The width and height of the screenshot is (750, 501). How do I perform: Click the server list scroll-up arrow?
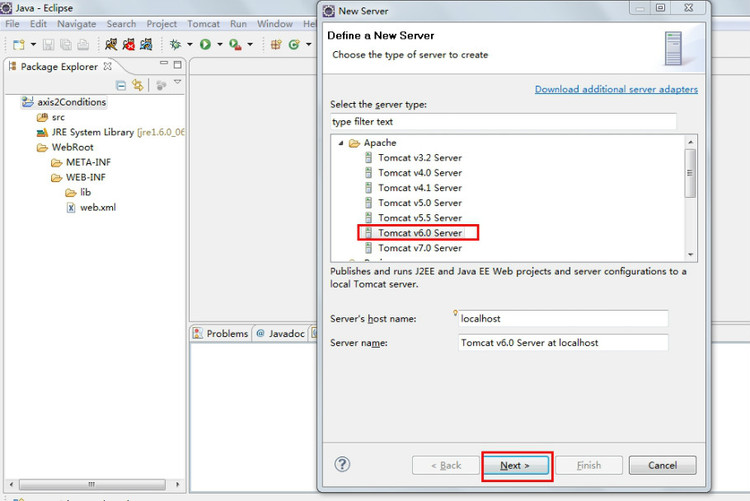point(690,142)
